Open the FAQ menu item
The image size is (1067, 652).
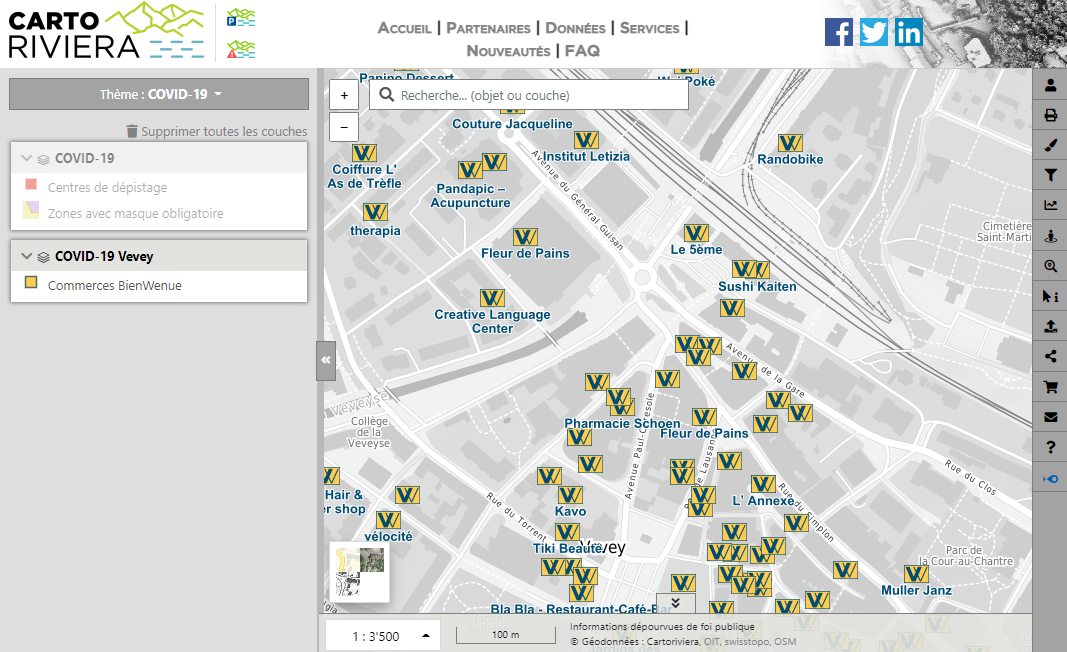582,51
